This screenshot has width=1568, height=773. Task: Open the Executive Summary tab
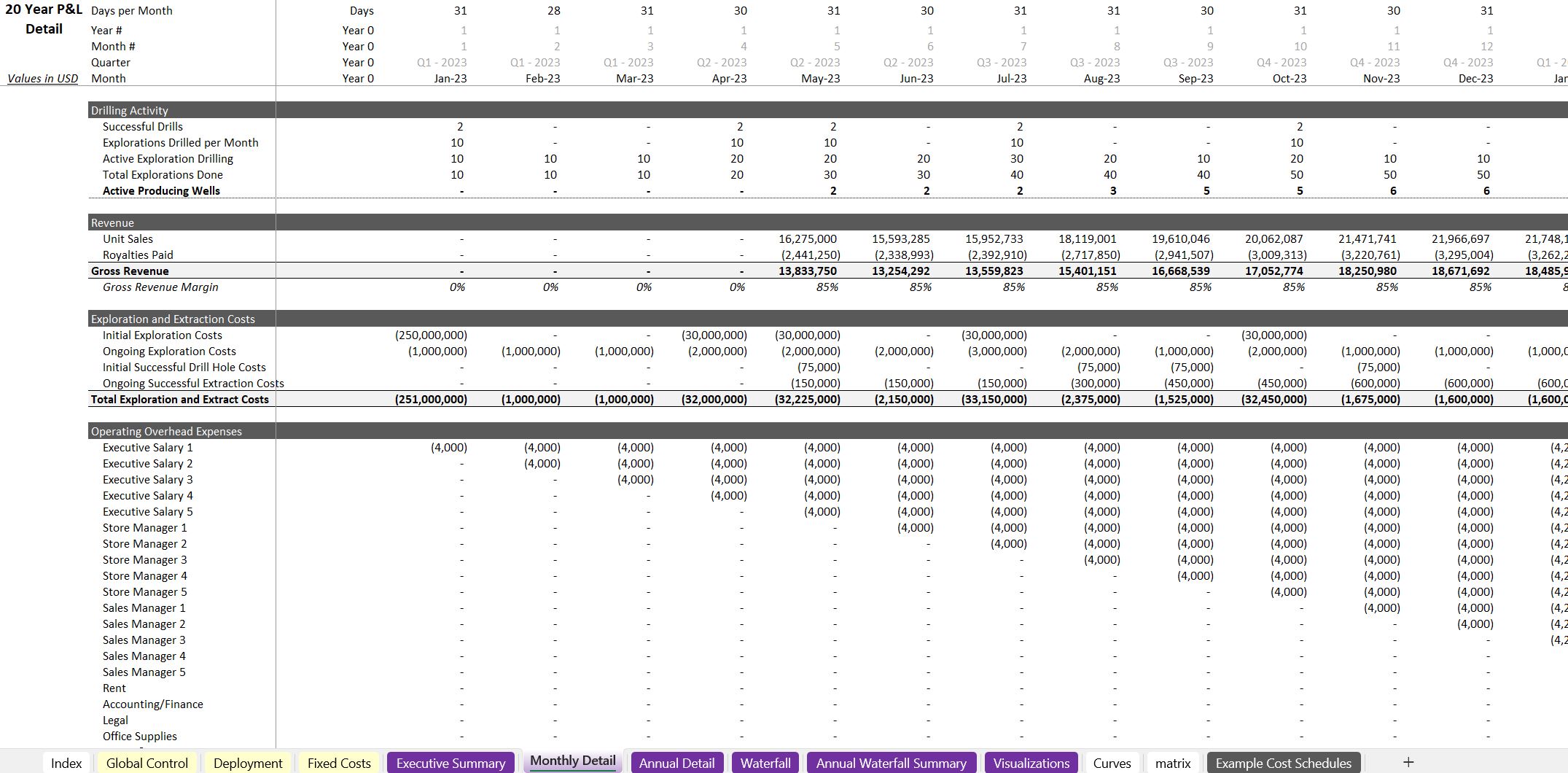(x=450, y=763)
